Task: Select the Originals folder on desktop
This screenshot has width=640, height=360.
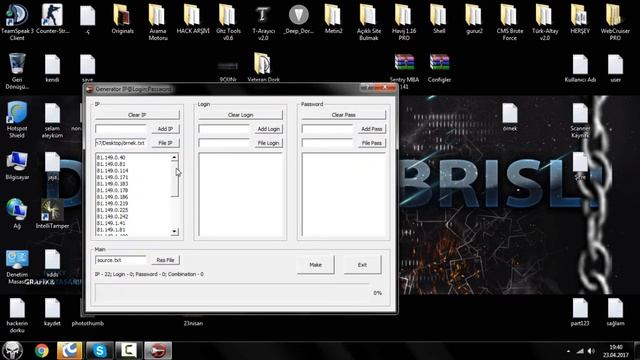Action: point(122,19)
